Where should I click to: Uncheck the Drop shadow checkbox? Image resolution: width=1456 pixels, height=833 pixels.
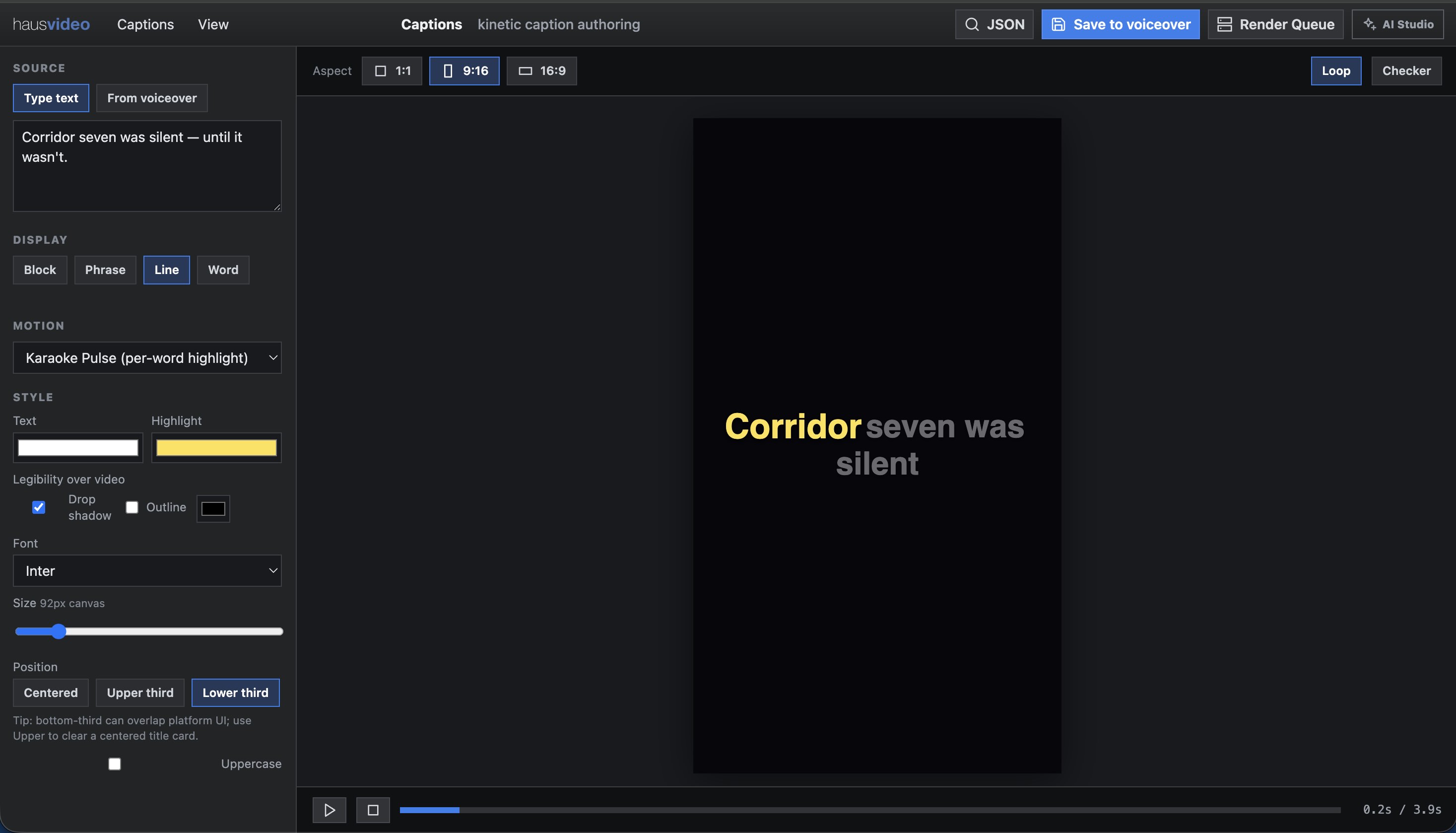[x=38, y=507]
